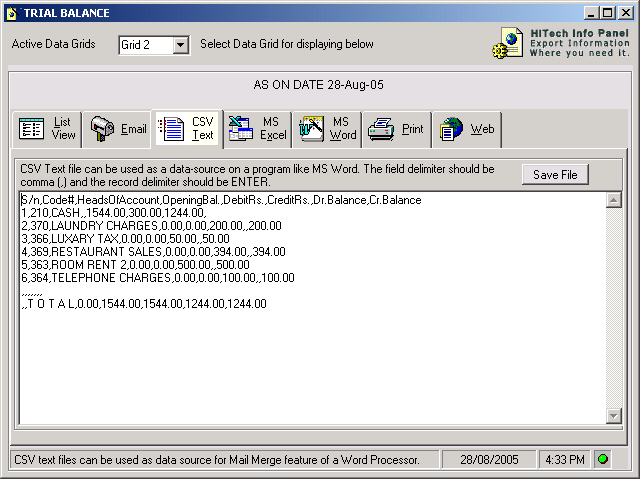Click the CSV Text document icon
The image size is (640, 479).
coord(171,129)
